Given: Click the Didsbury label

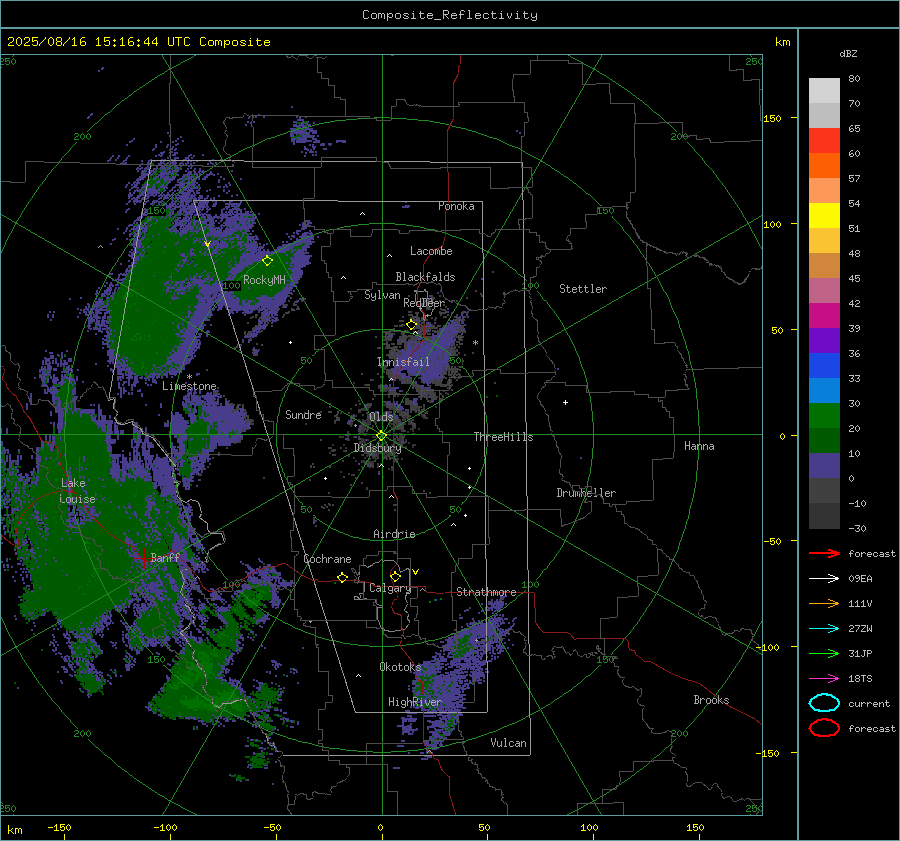Looking at the screenshot, I should 377,448.
